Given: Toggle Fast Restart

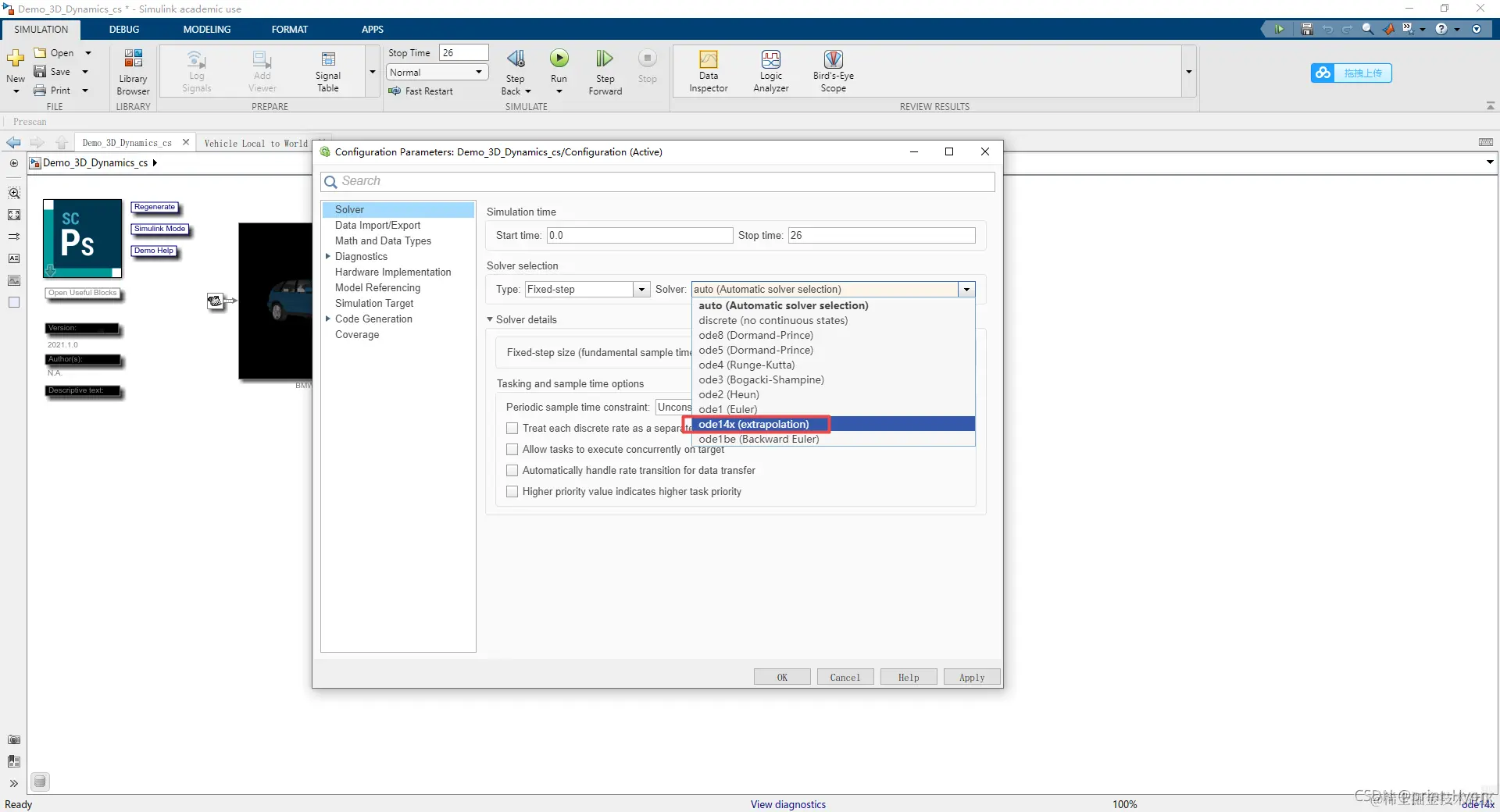Looking at the screenshot, I should point(421,91).
